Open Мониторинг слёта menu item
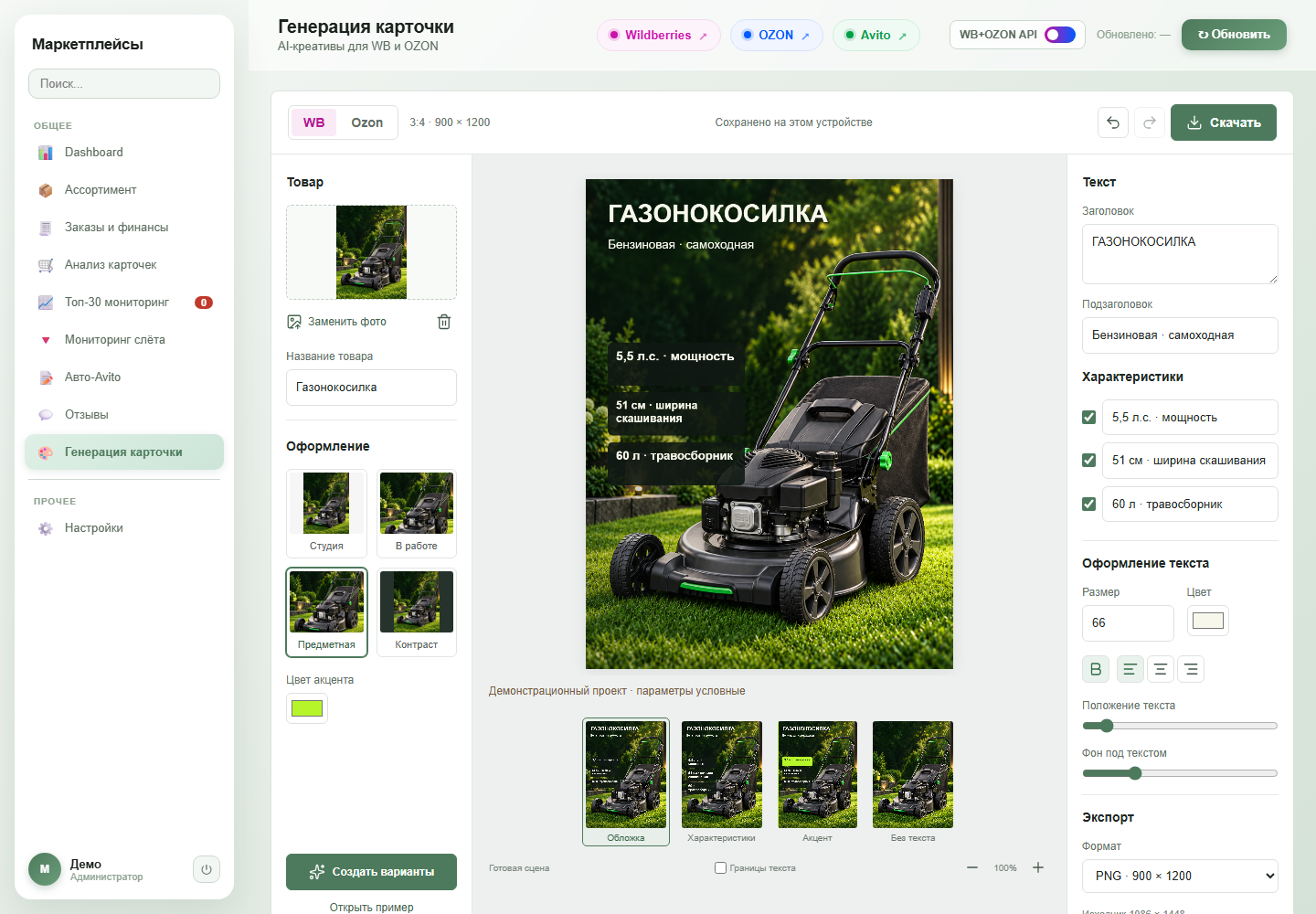 [x=124, y=340]
